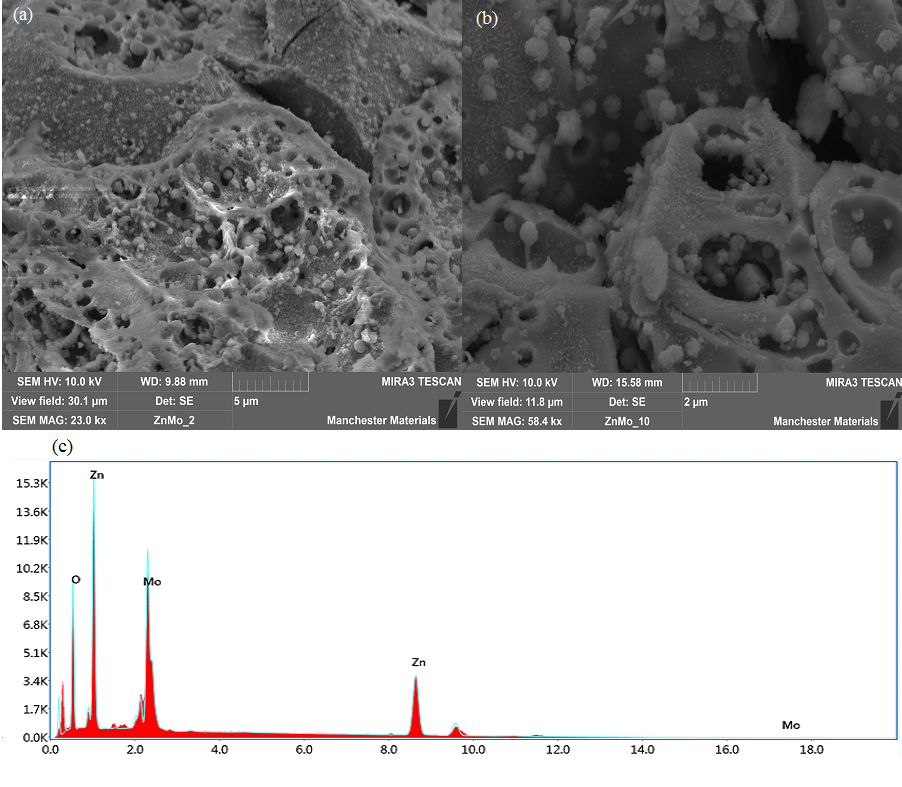The width and height of the screenshot is (902, 787).
Task: Click the WD: 9.88 mm readout
Action: [174, 381]
